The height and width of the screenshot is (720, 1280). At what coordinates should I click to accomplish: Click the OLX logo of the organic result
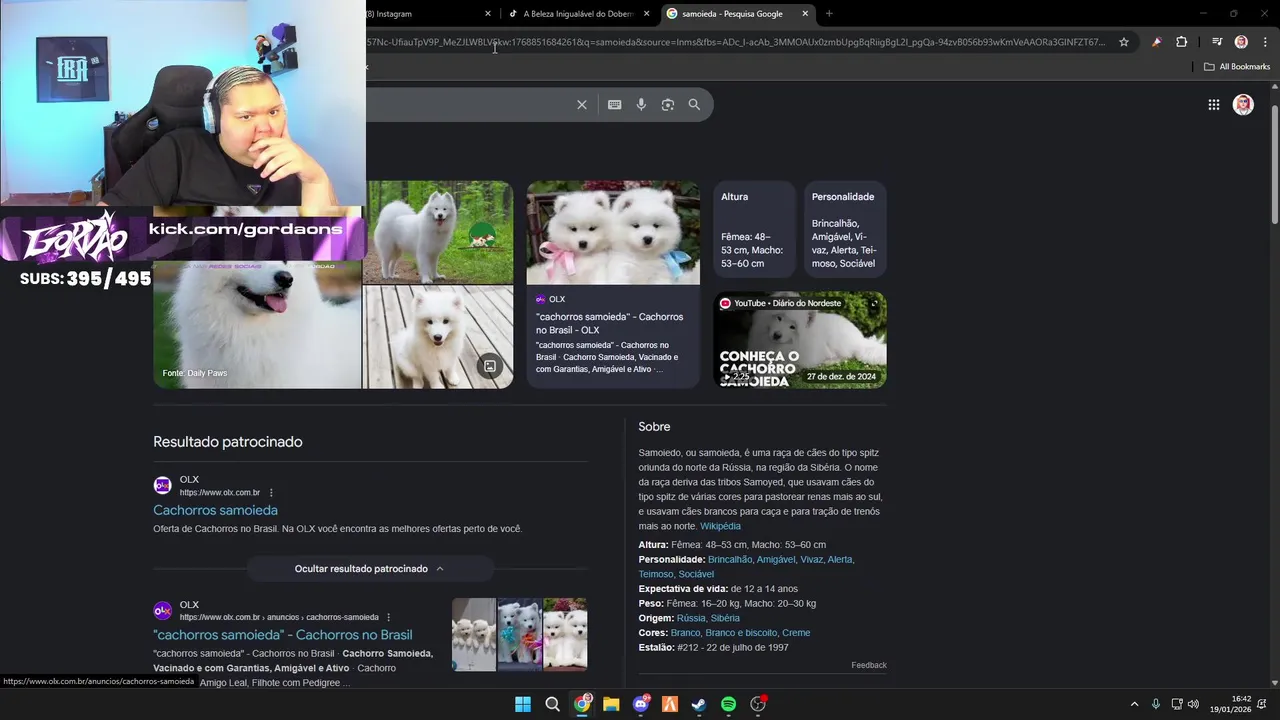[x=162, y=610]
